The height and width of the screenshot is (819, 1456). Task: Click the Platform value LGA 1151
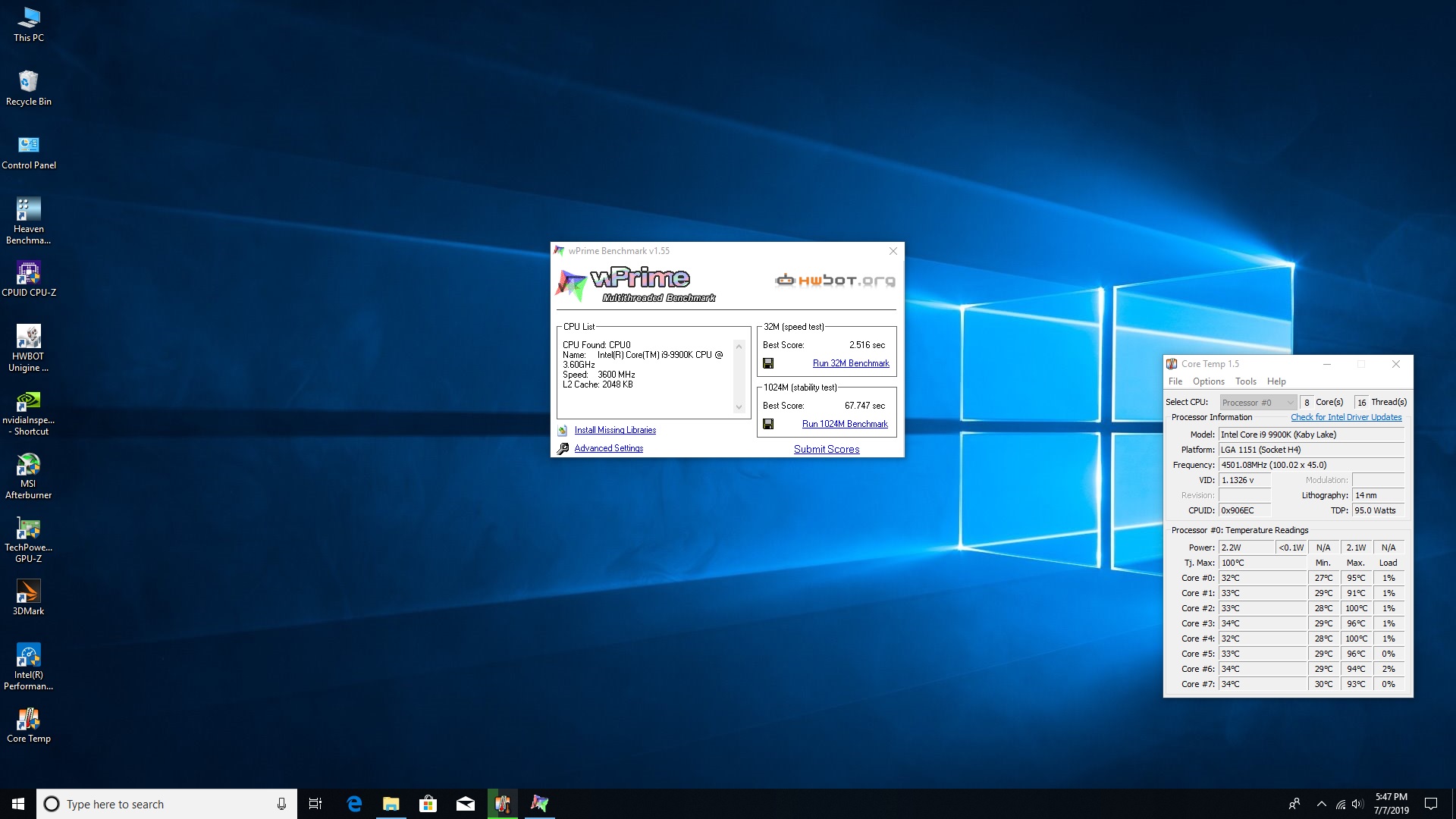click(1311, 450)
